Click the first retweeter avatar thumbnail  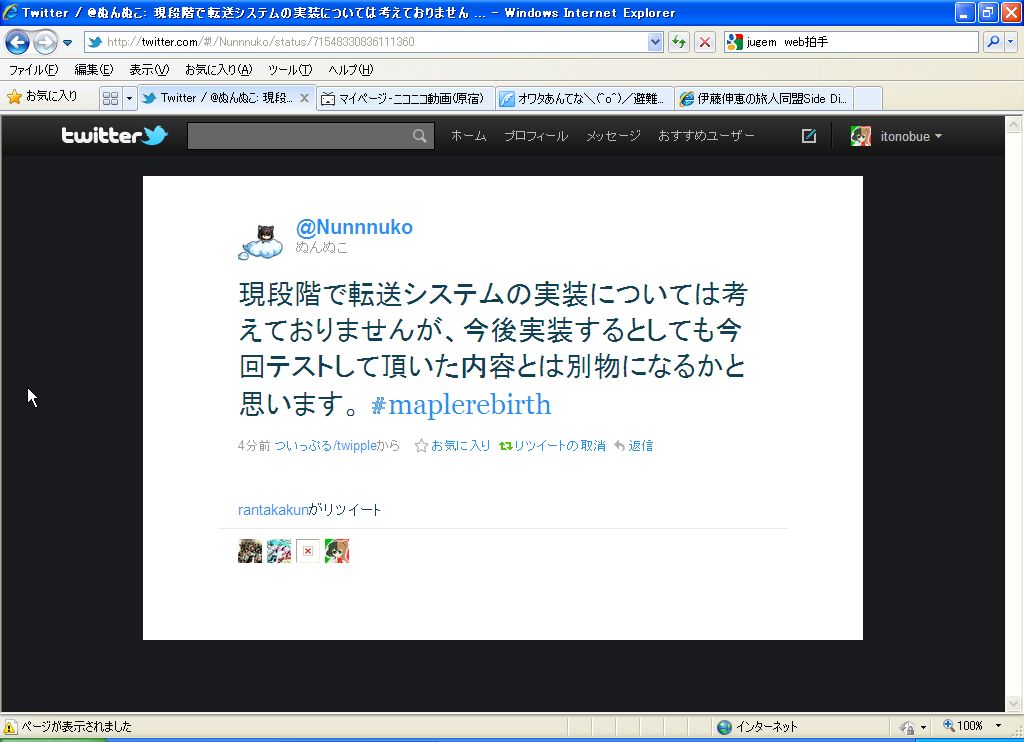click(x=250, y=551)
